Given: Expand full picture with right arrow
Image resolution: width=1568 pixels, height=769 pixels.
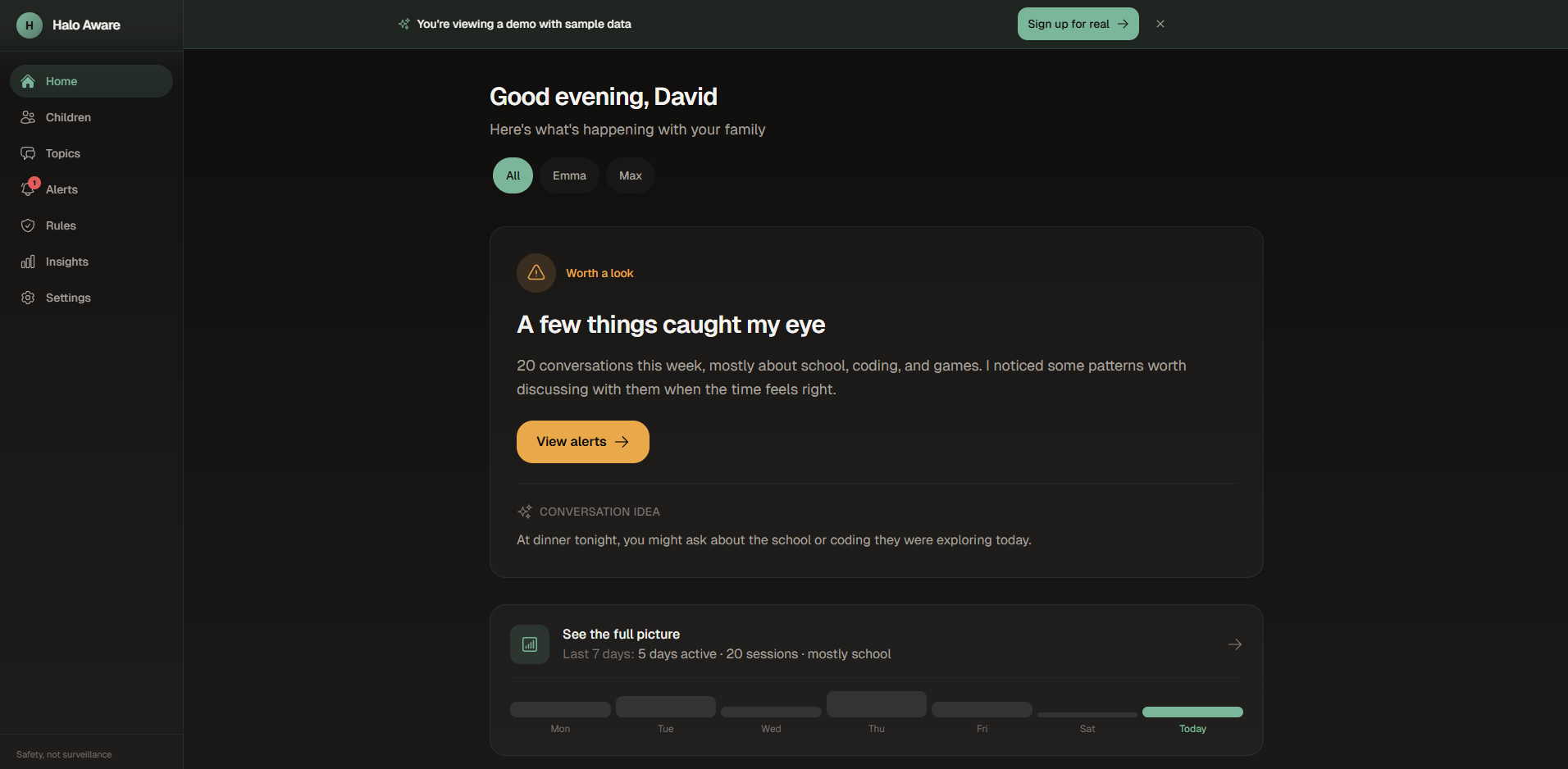Looking at the screenshot, I should 1234,644.
